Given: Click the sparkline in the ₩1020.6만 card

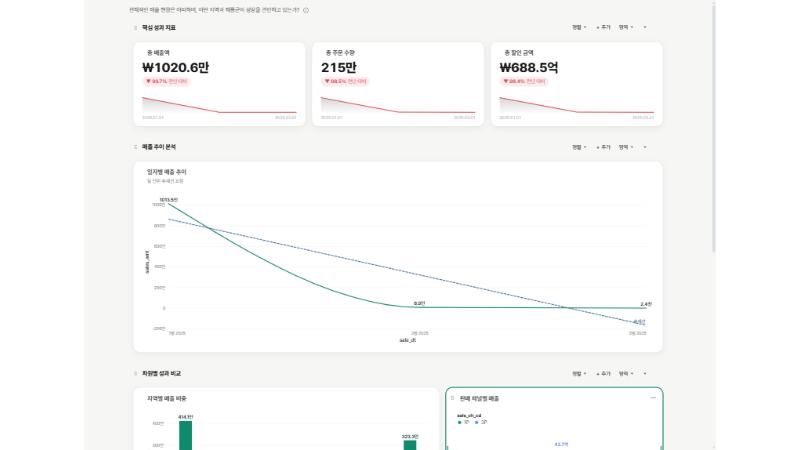Looking at the screenshot, I should (219, 105).
